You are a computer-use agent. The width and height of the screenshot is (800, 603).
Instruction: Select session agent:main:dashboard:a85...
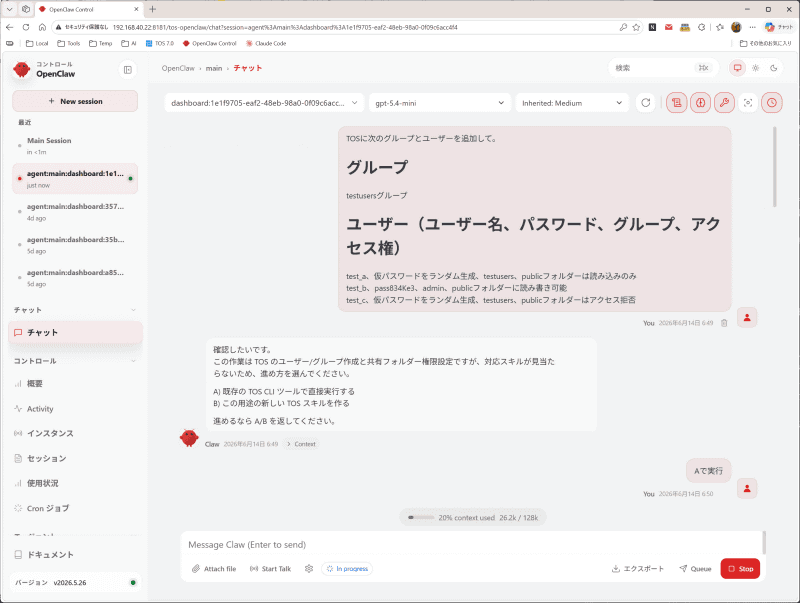75,278
